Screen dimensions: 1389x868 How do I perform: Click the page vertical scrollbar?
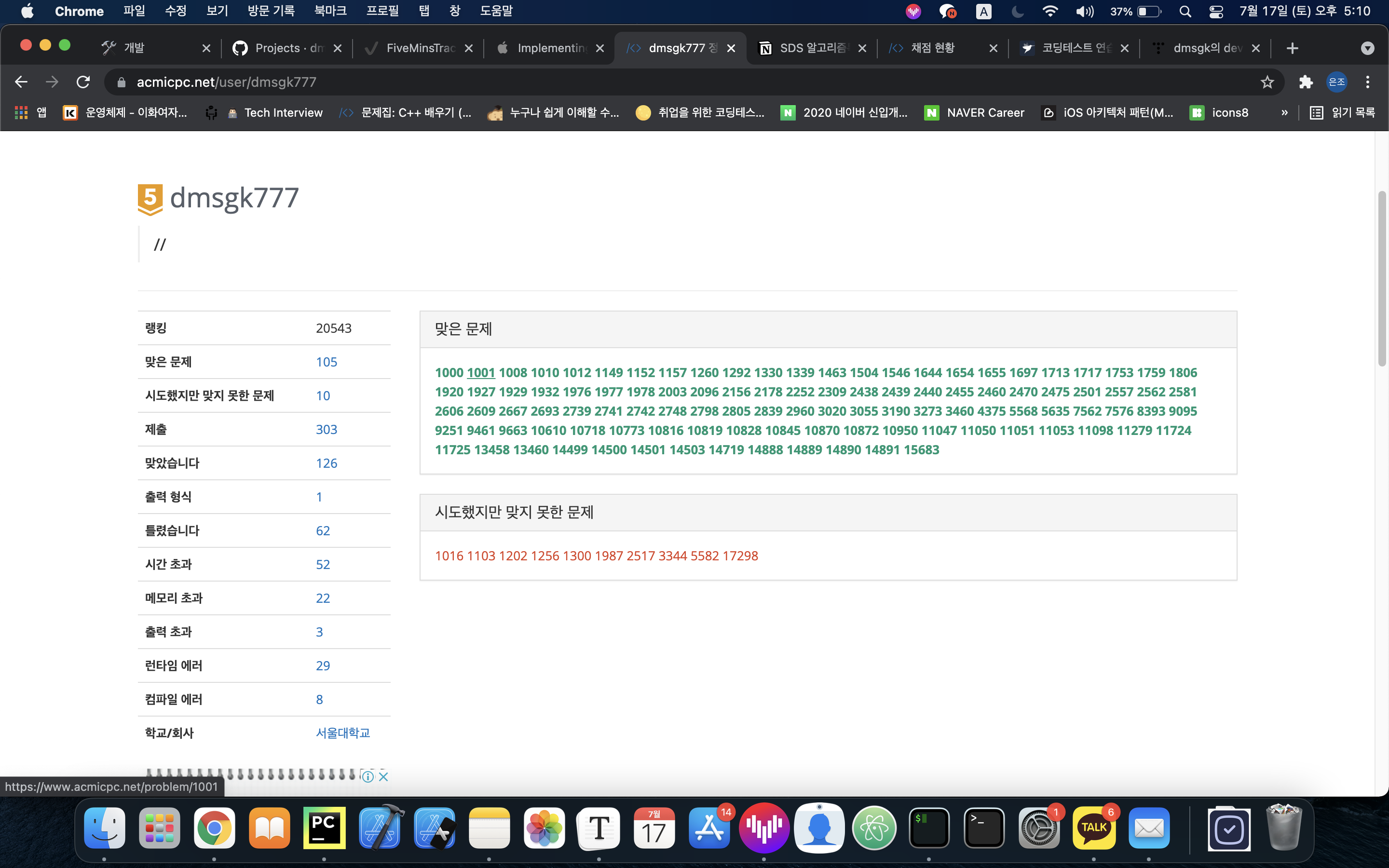[x=1382, y=279]
